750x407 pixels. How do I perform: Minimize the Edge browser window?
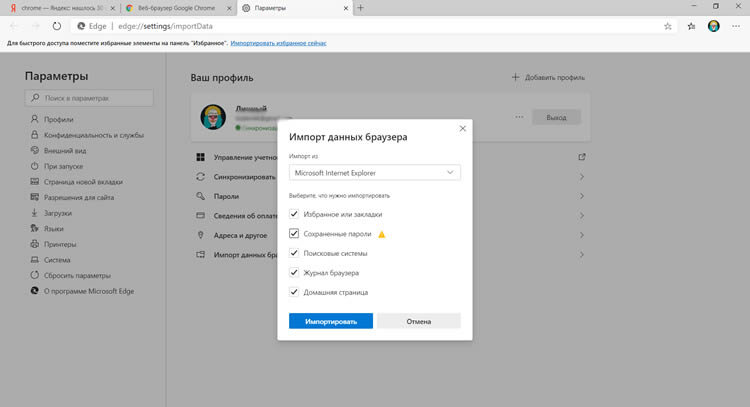tap(694, 6)
